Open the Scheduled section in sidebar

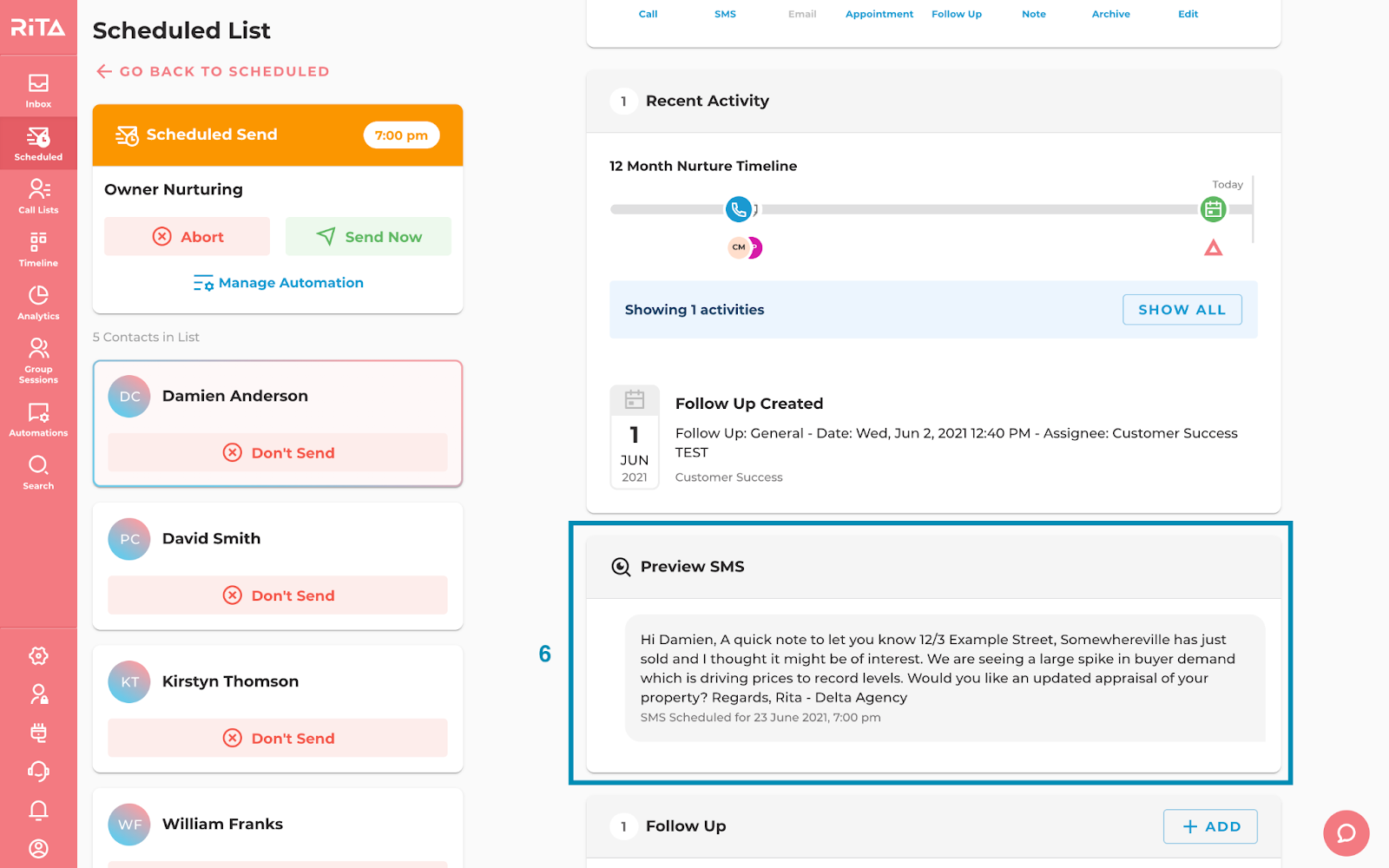[38, 143]
